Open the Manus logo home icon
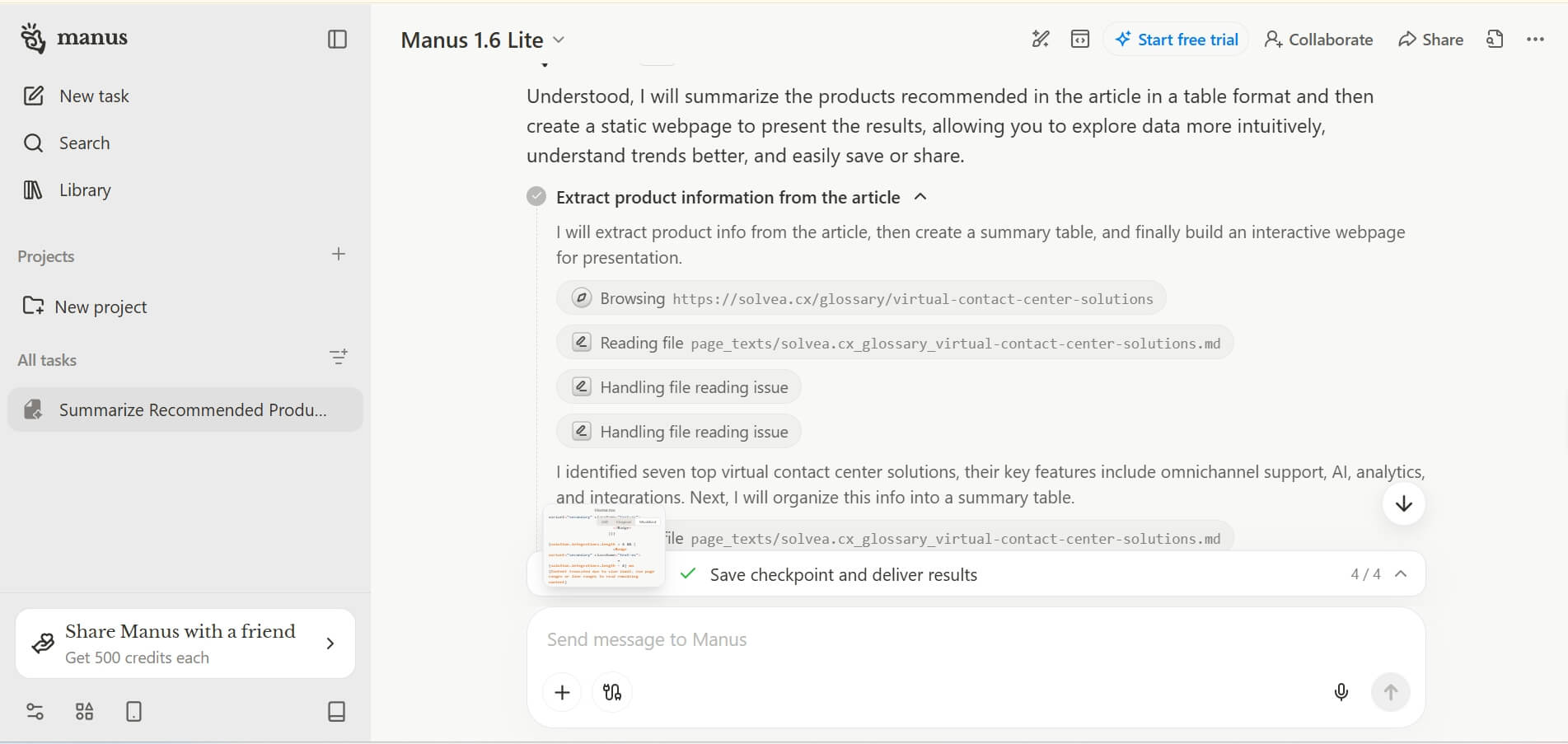This screenshot has height=744, width=1568. pos(33,37)
